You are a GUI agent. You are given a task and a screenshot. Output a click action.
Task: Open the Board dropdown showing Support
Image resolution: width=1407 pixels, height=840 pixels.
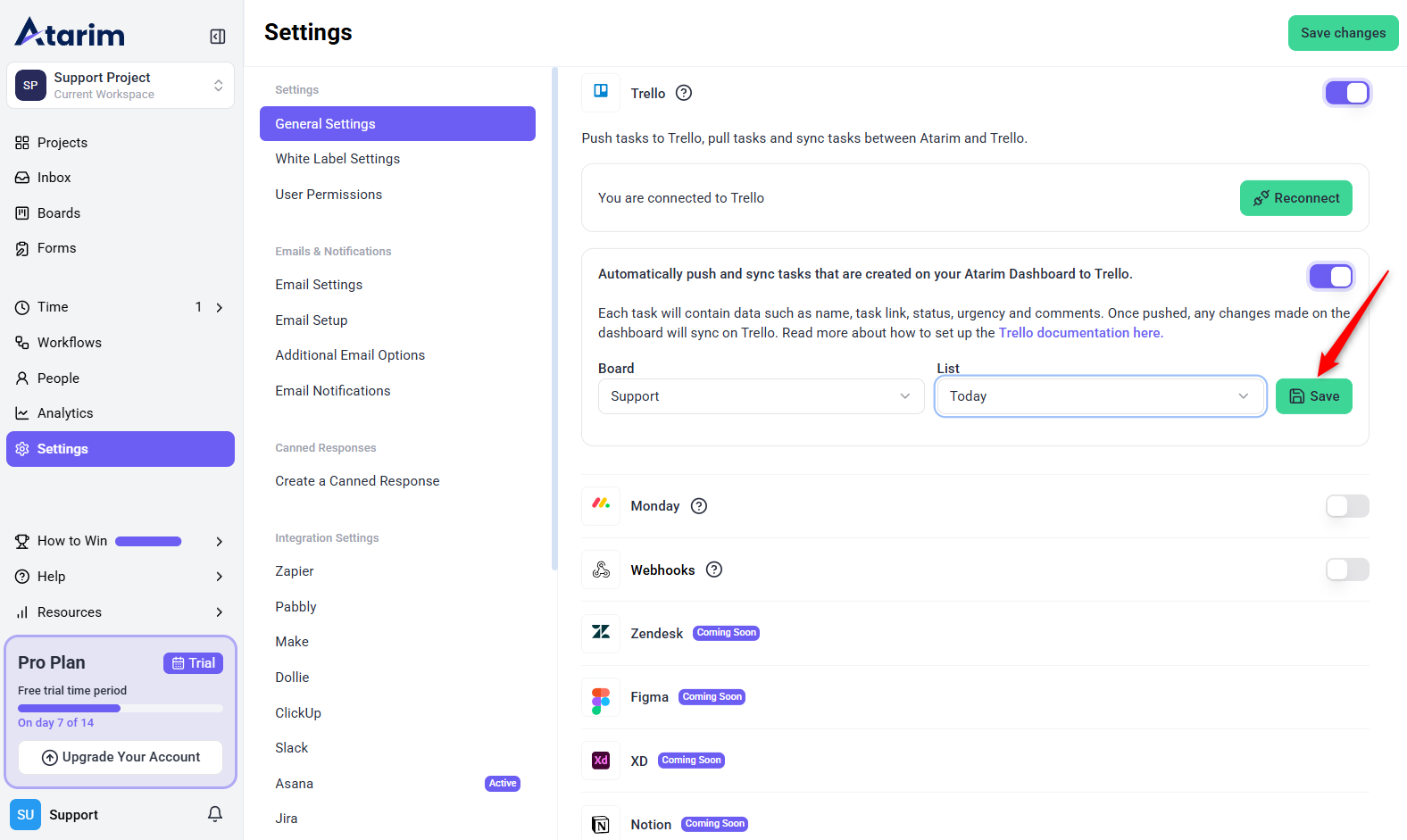tap(761, 396)
